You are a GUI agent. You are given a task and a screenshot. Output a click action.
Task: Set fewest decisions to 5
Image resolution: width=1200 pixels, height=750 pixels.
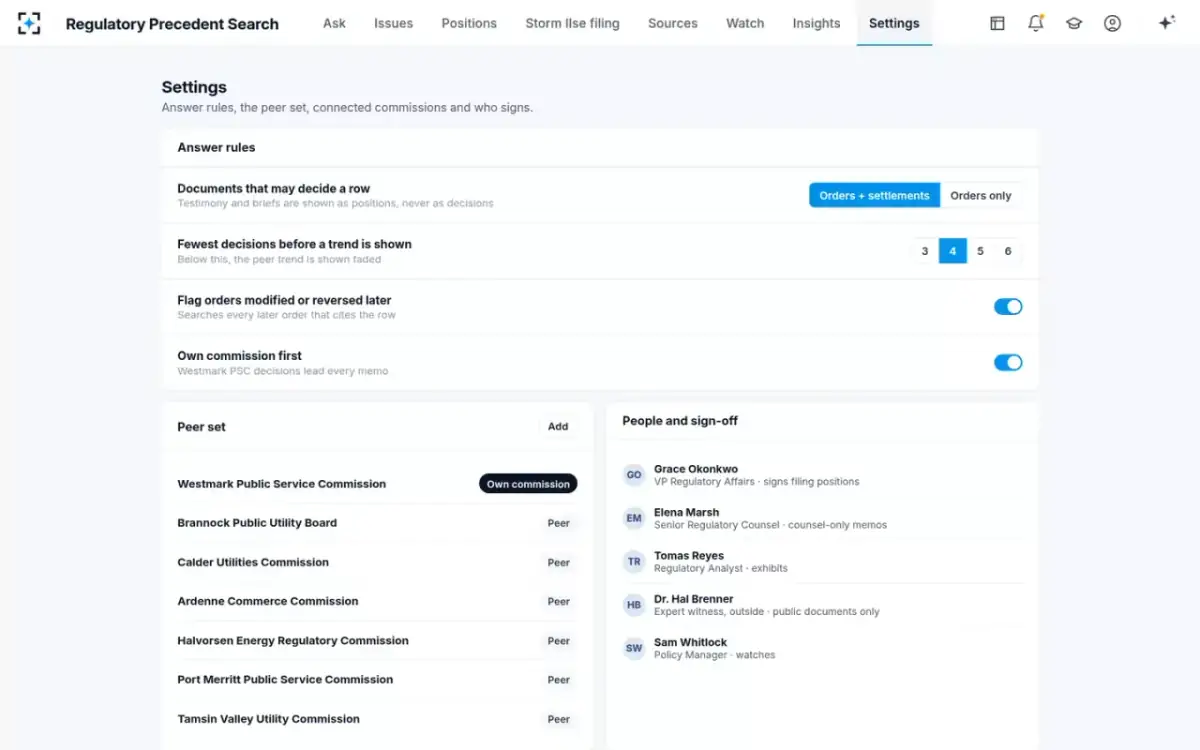pos(980,251)
